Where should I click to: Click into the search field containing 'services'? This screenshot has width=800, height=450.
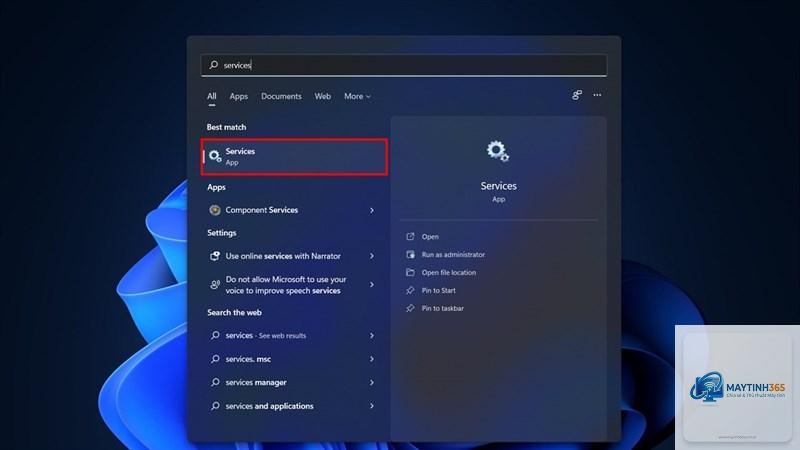coord(404,65)
